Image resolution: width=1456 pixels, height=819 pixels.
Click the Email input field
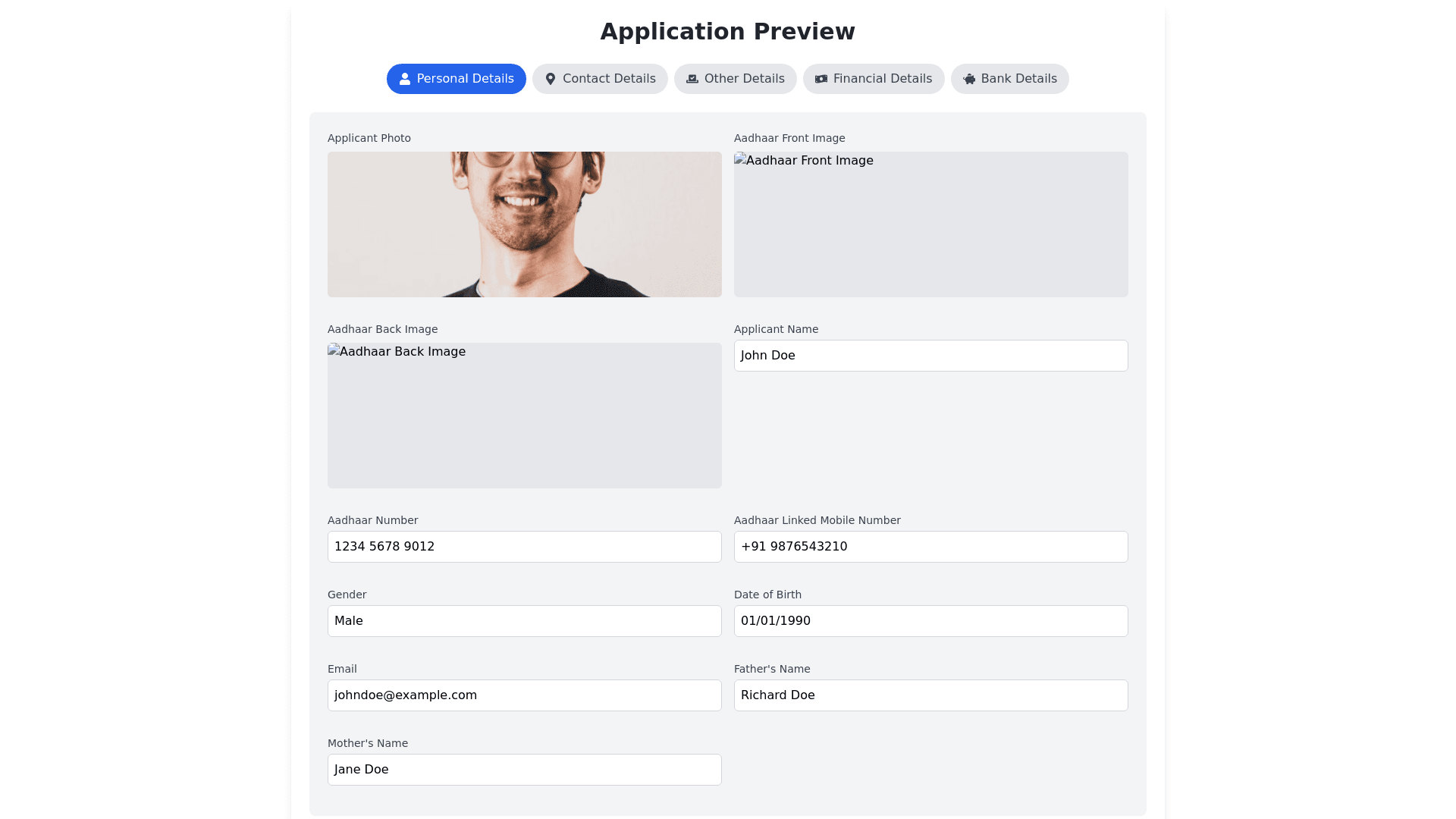524,695
